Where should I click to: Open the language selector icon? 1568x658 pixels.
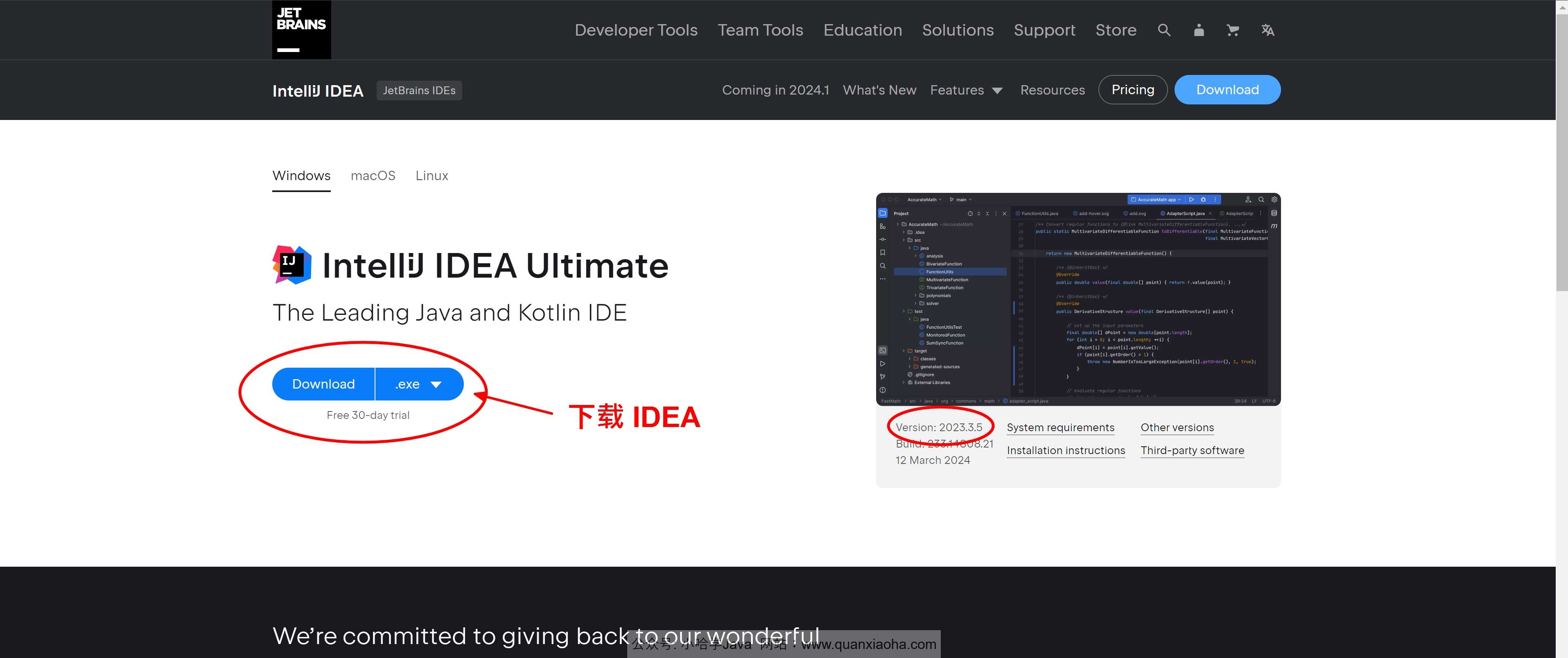[x=1268, y=30]
